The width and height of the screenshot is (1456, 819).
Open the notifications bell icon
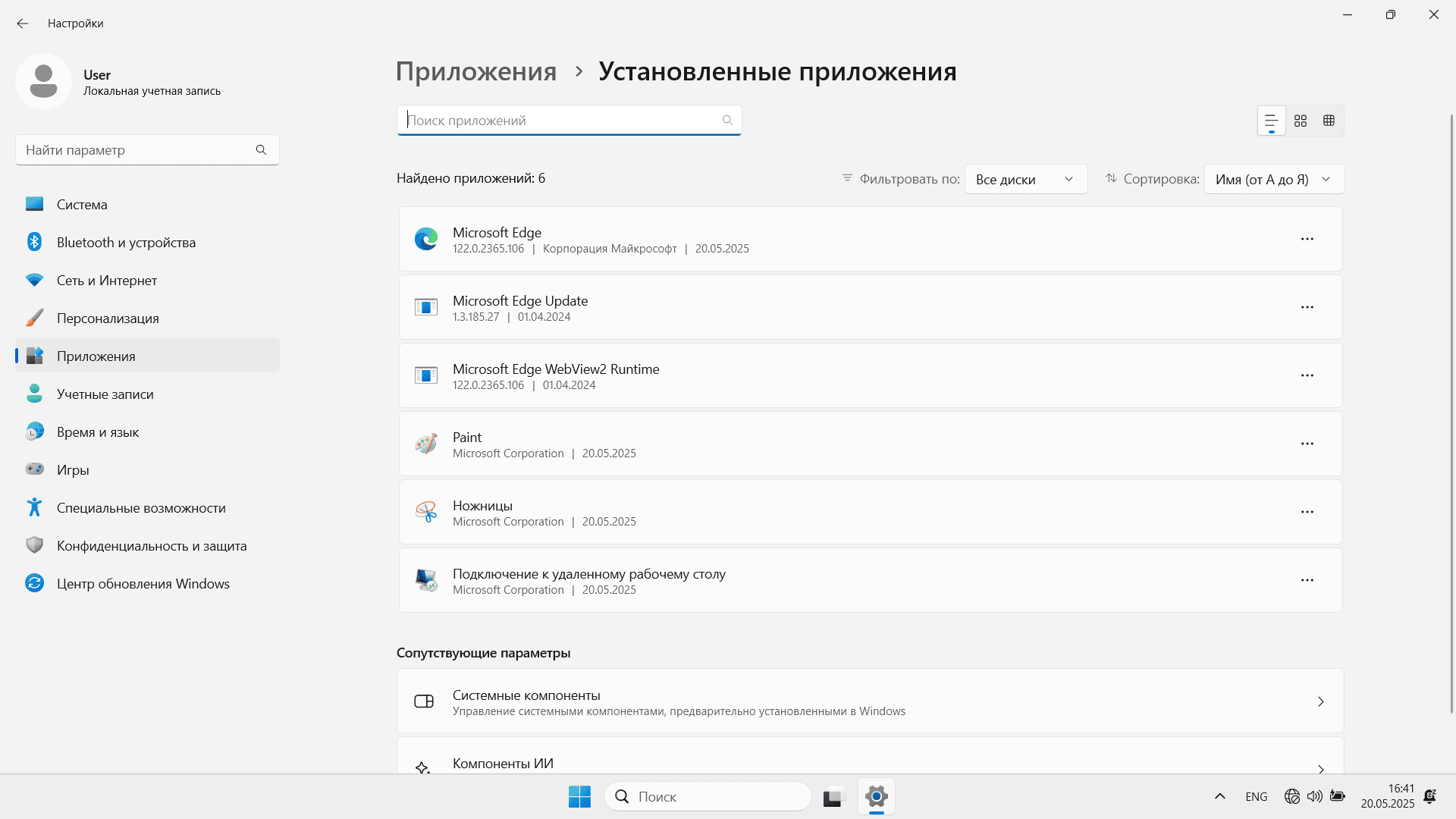coord(1430,796)
